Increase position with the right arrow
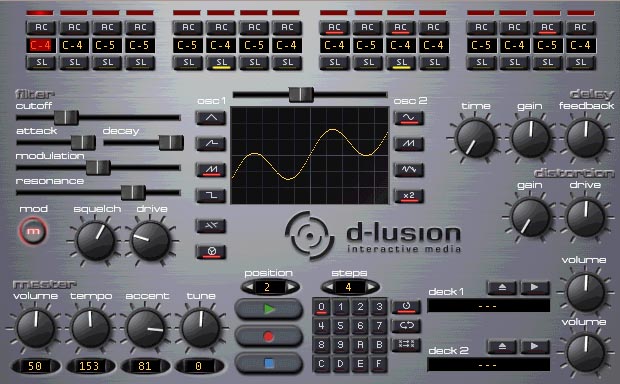Image resolution: width=620 pixels, height=384 pixels. tap(291, 287)
